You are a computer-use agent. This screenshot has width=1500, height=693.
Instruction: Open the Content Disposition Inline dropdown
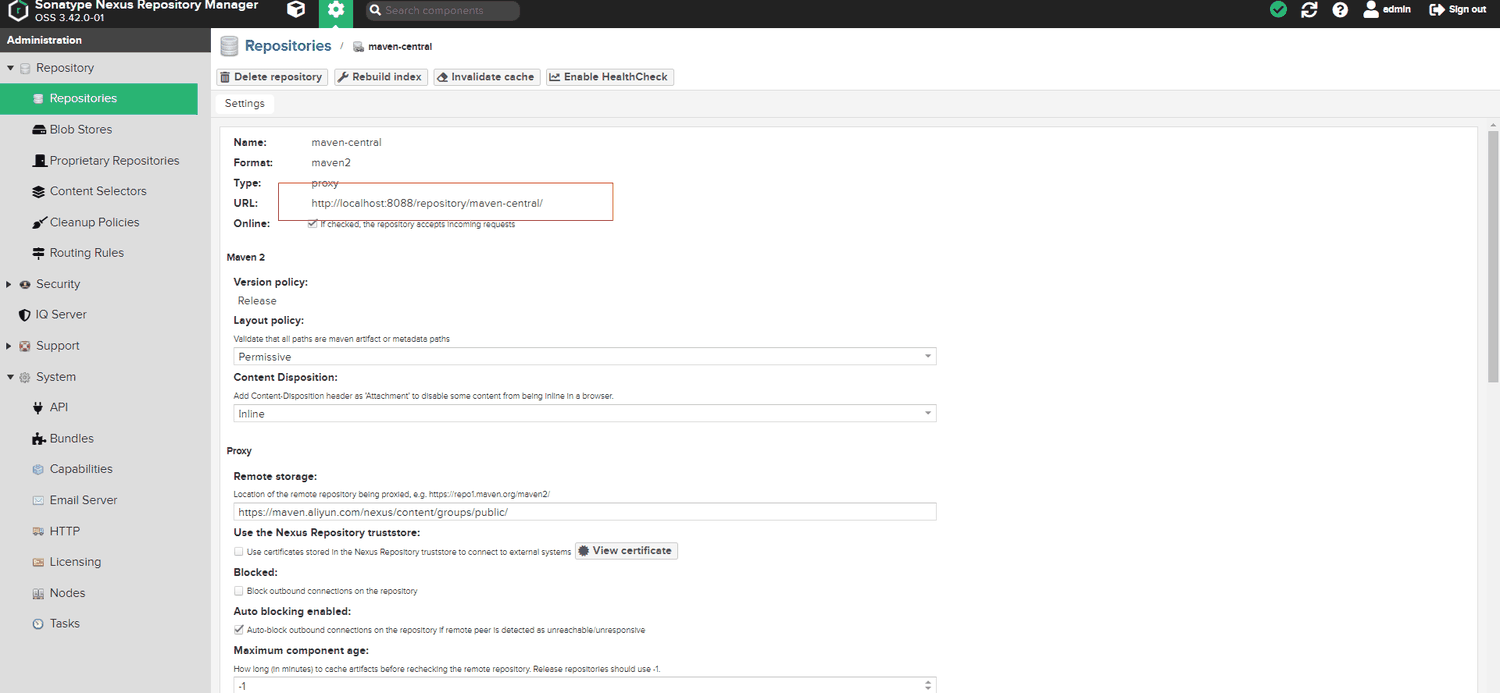tap(585, 414)
